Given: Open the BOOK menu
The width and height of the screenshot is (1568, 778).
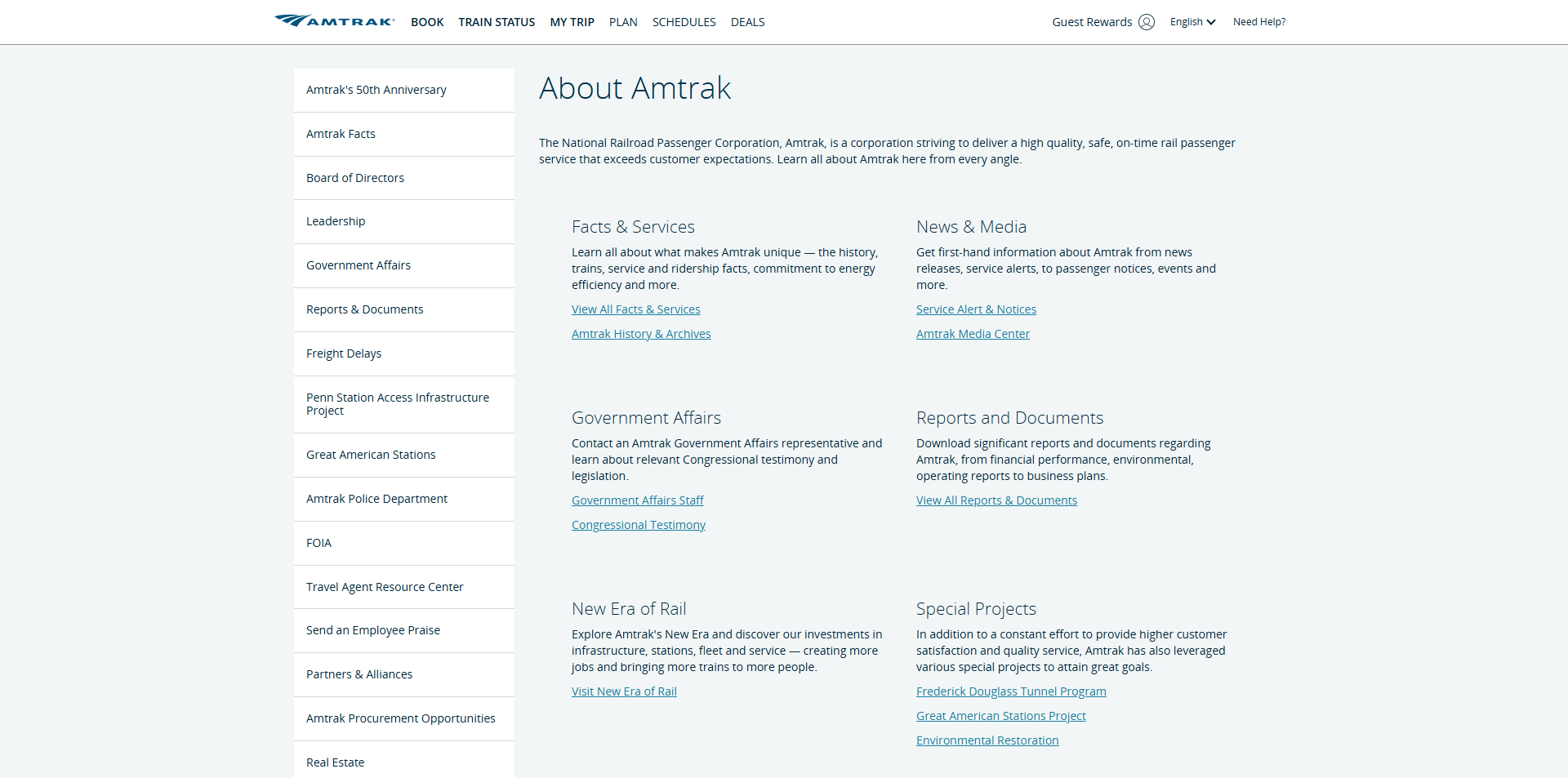Looking at the screenshot, I should tap(427, 22).
